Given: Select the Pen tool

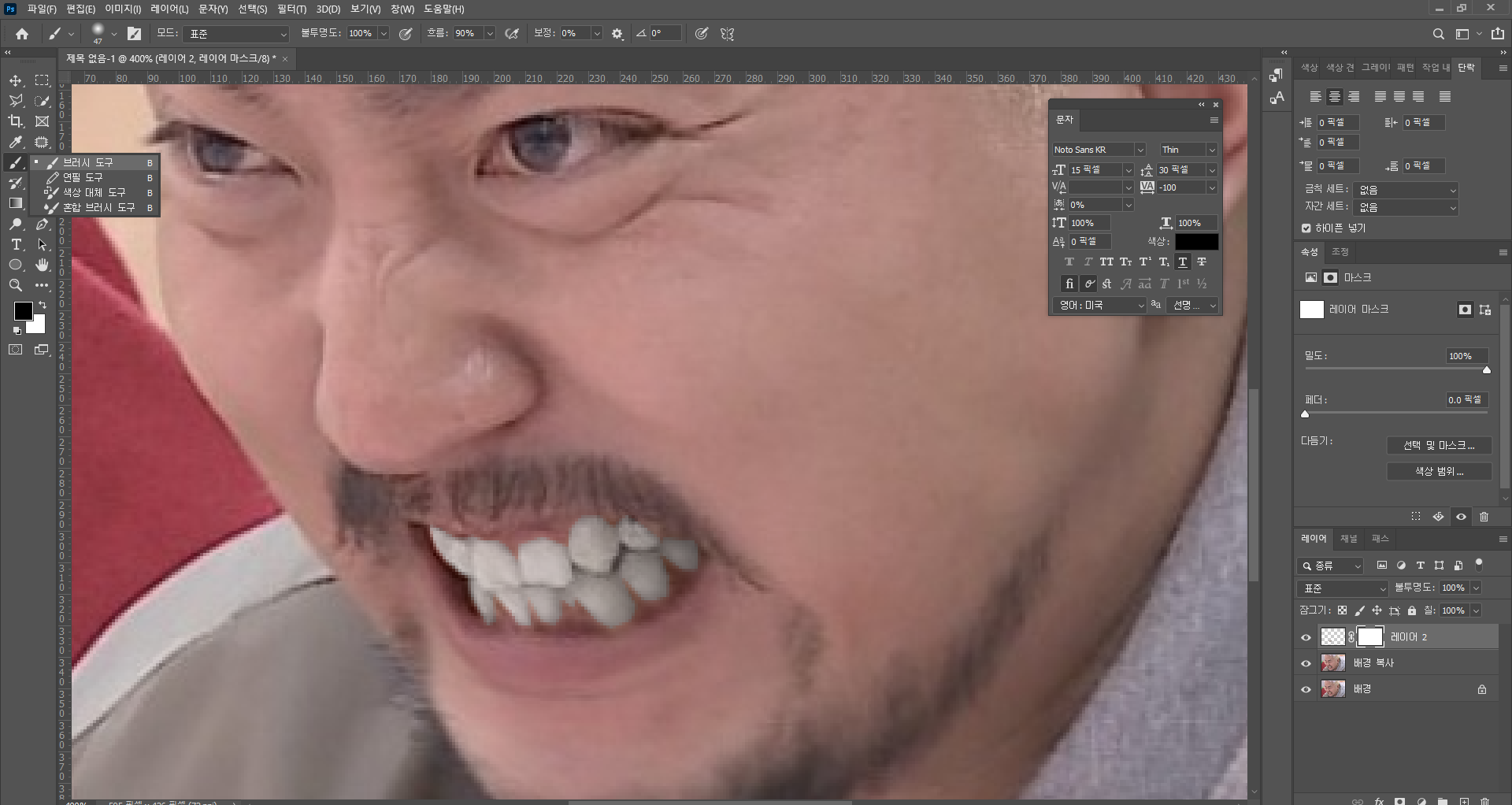Looking at the screenshot, I should (43, 224).
